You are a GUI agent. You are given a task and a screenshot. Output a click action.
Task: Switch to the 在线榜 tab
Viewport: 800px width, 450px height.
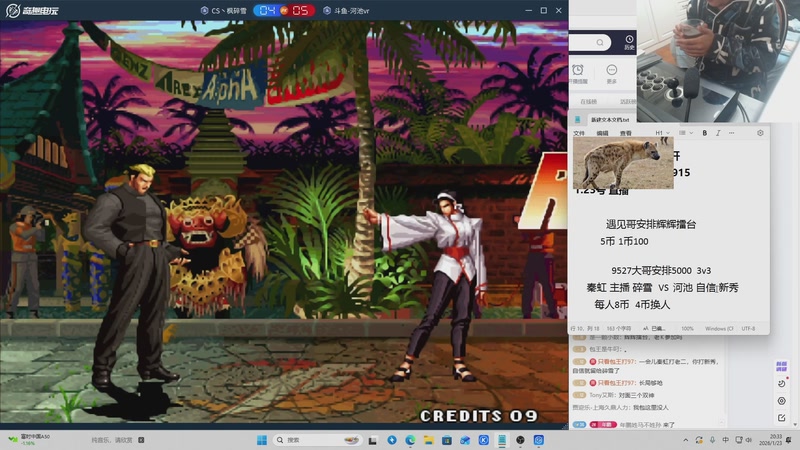coord(588,102)
